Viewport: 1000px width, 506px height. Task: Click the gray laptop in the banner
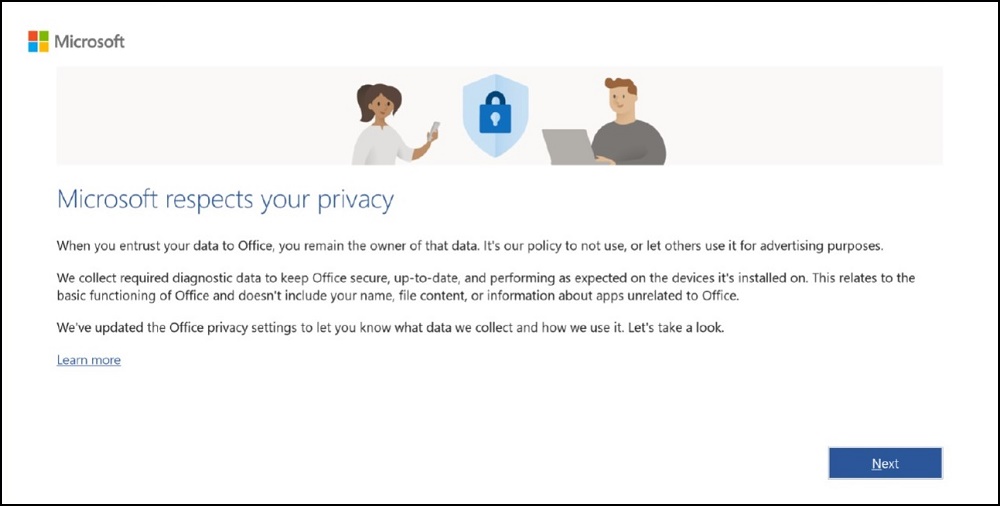(568, 146)
